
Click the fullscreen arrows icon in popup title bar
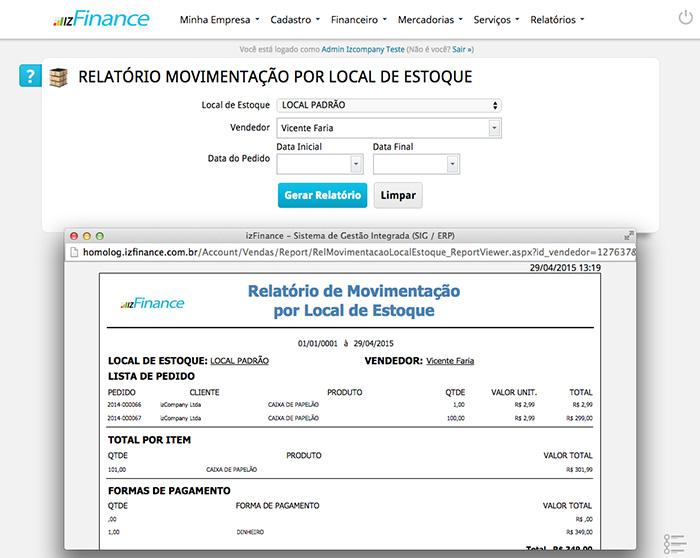[628, 234]
